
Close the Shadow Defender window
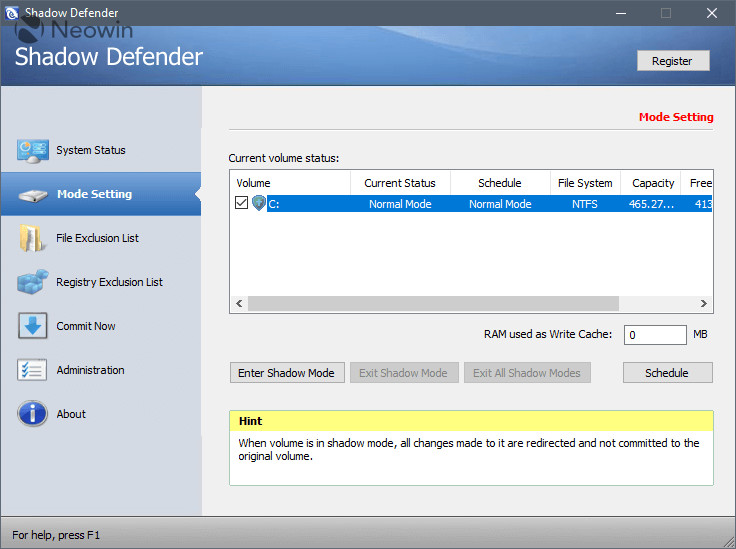click(712, 13)
